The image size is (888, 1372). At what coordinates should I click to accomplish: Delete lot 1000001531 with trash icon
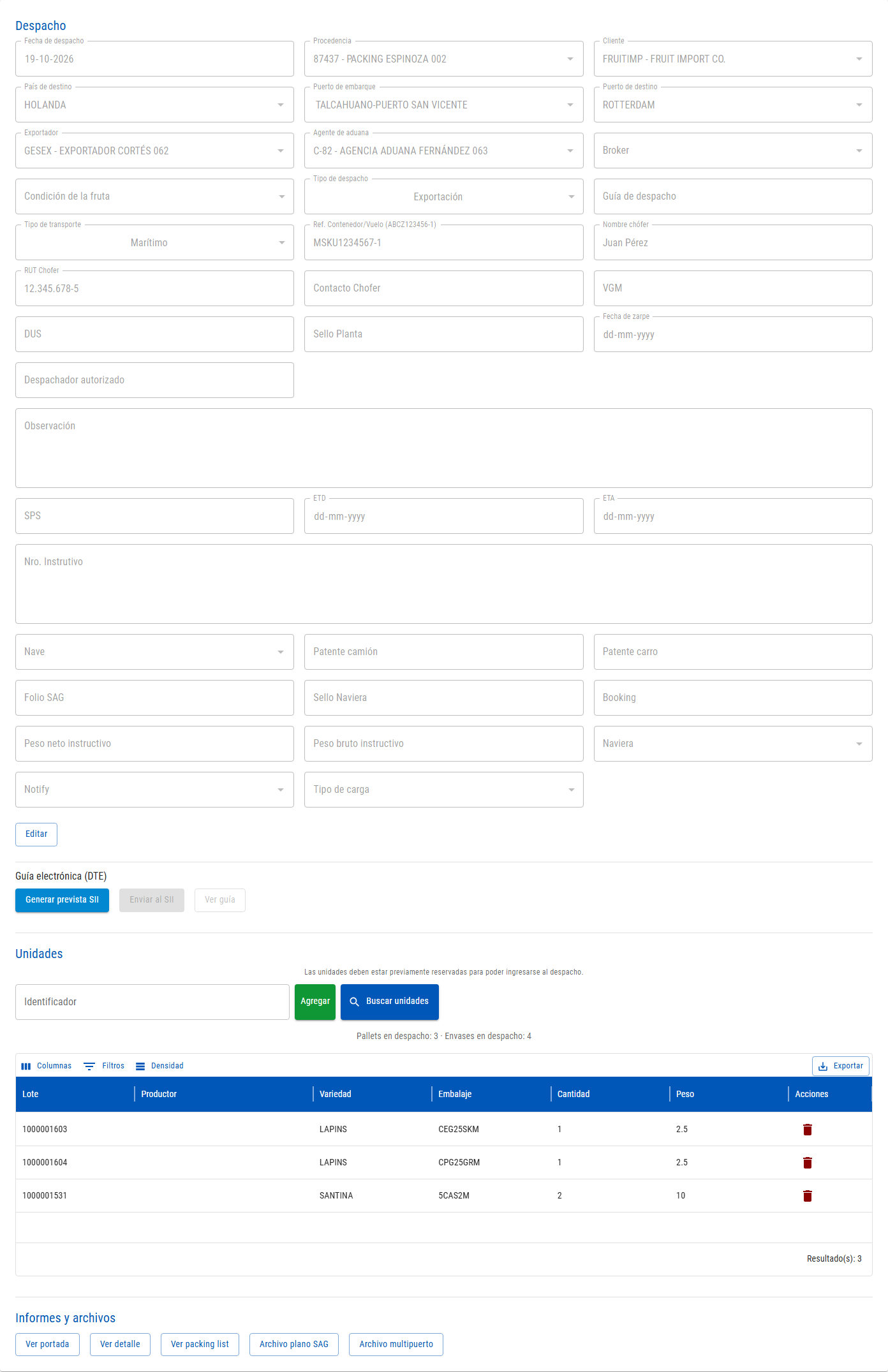point(807,1196)
